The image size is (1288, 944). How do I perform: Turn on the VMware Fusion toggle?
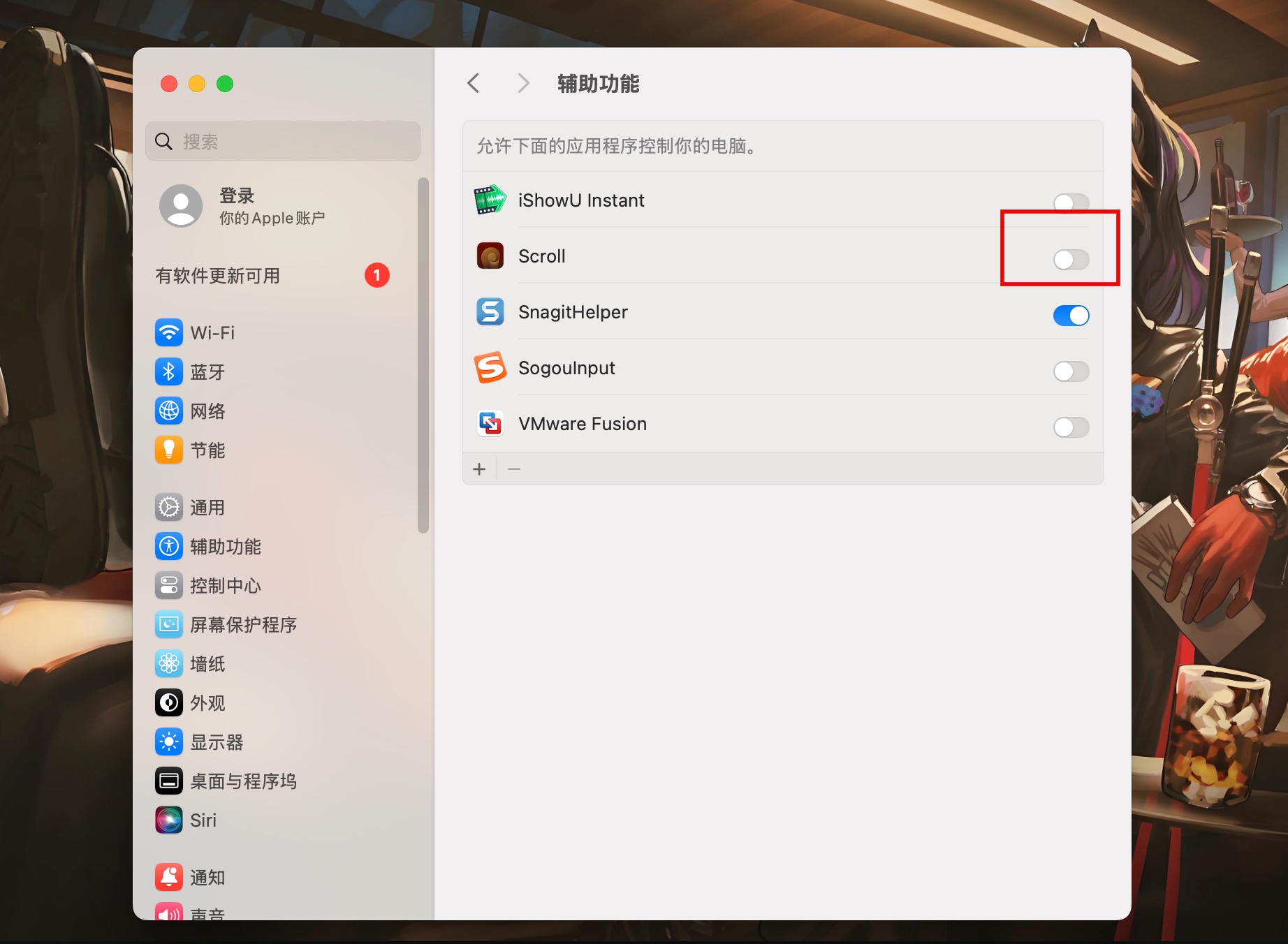[1071, 427]
